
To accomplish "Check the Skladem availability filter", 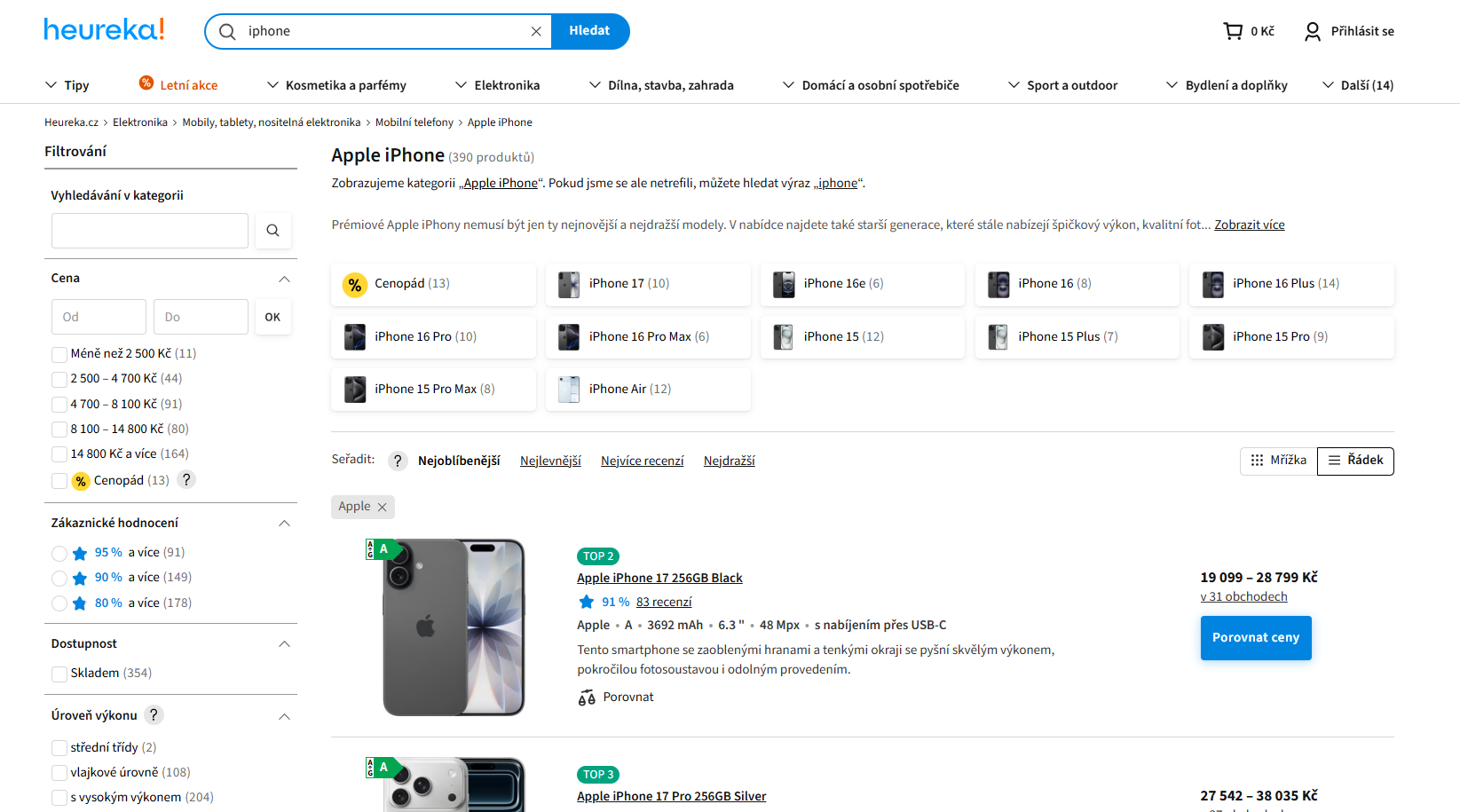I will (59, 674).
